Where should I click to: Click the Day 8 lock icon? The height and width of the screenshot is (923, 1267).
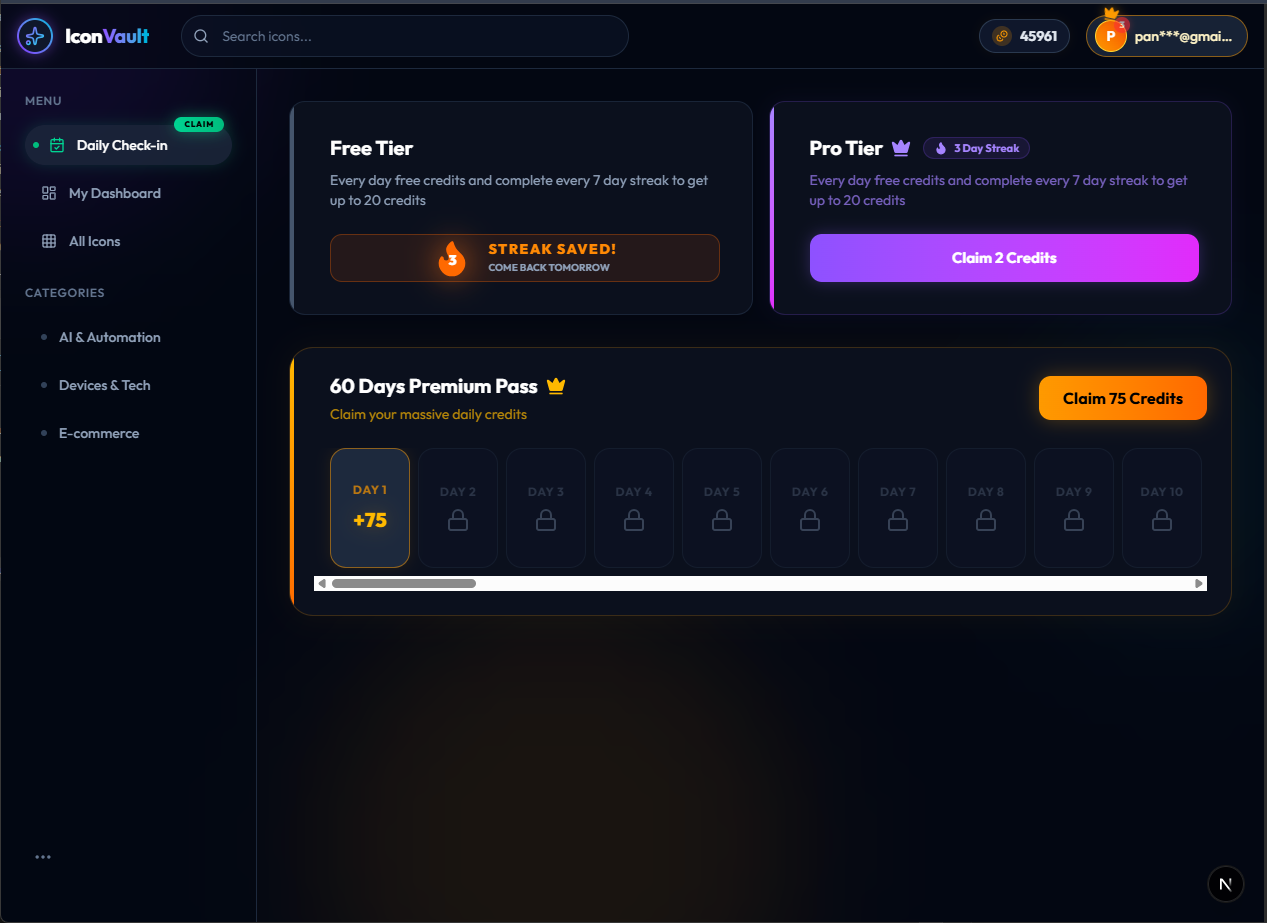click(986, 520)
